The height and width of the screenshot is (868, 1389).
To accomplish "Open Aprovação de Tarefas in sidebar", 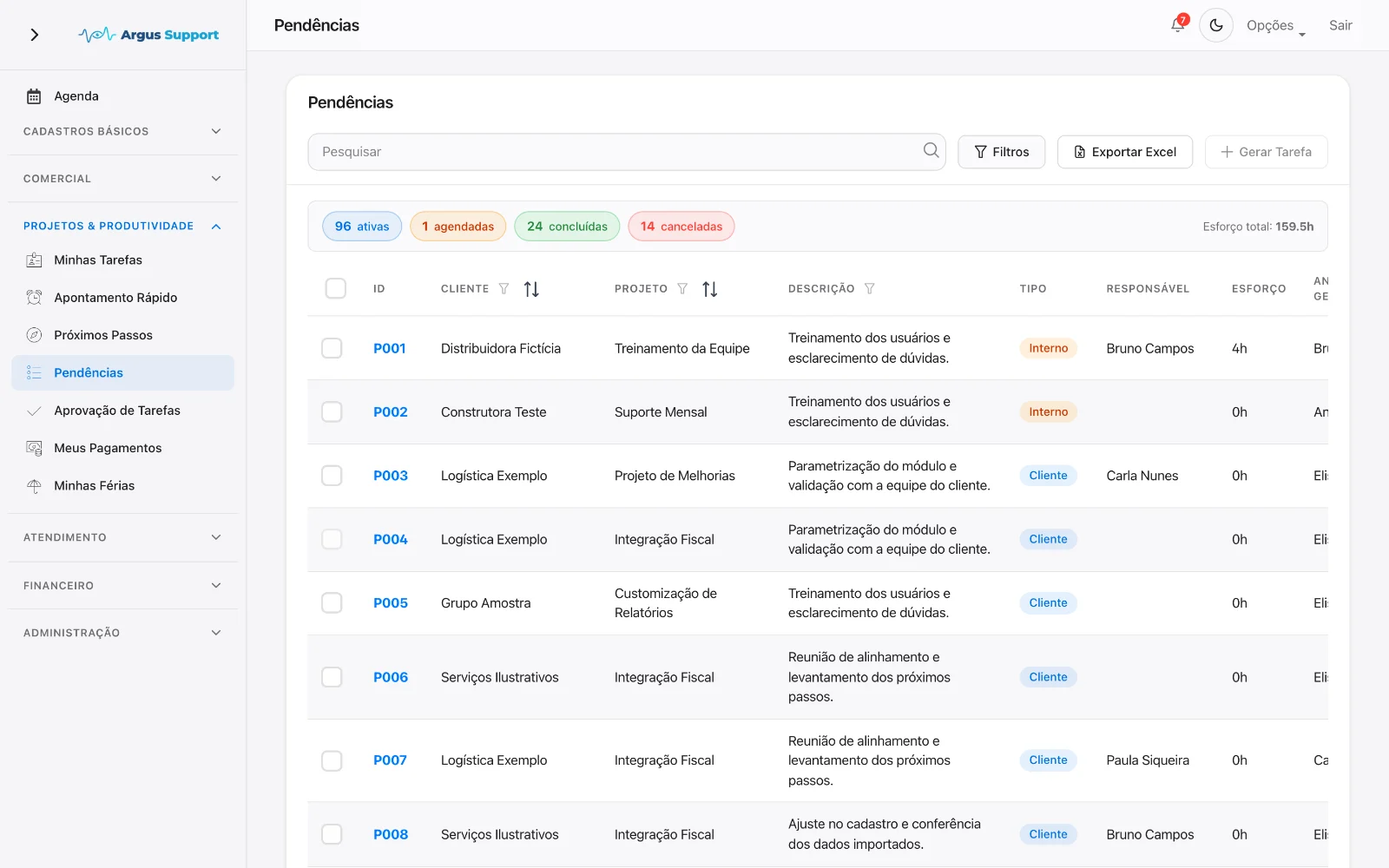I will tap(122, 411).
